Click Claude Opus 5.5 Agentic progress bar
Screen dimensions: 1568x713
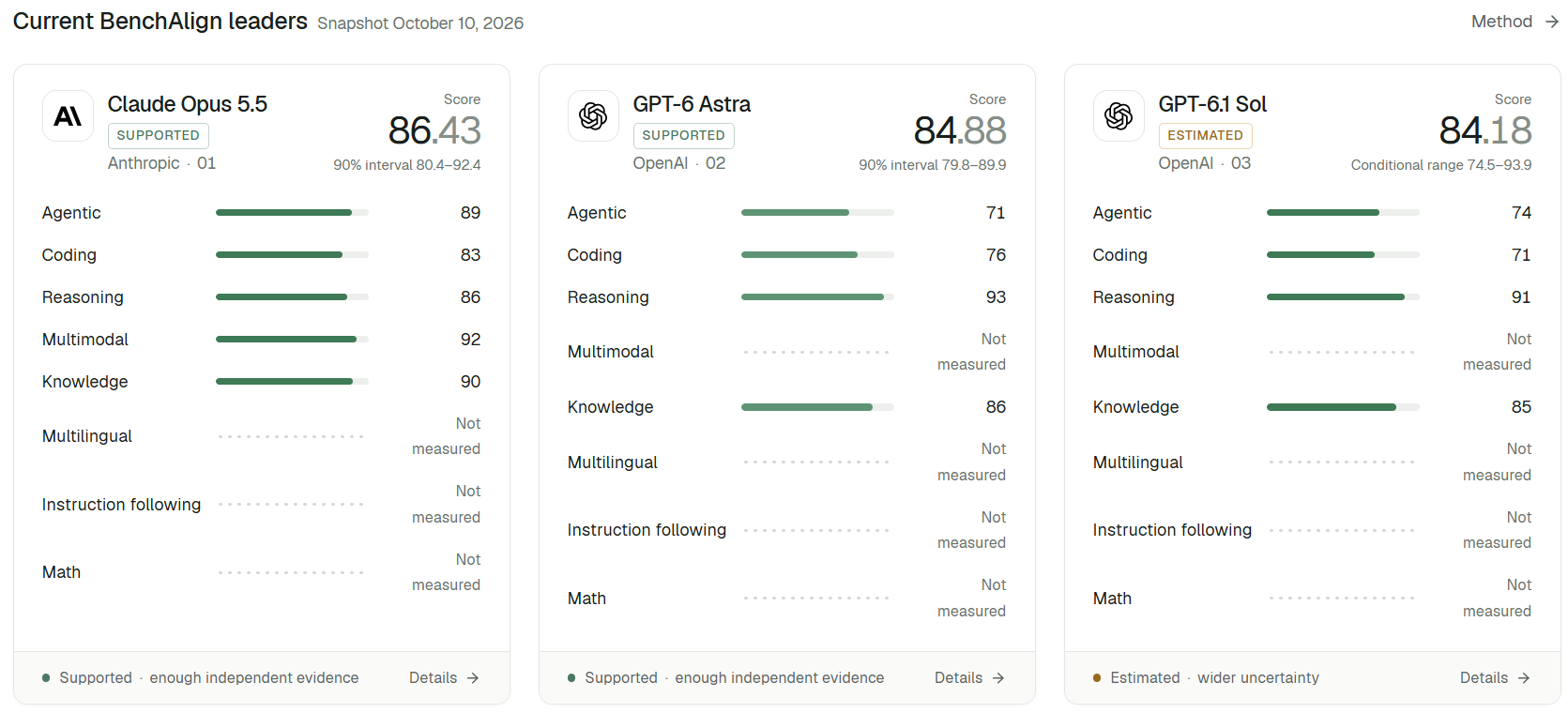click(292, 213)
